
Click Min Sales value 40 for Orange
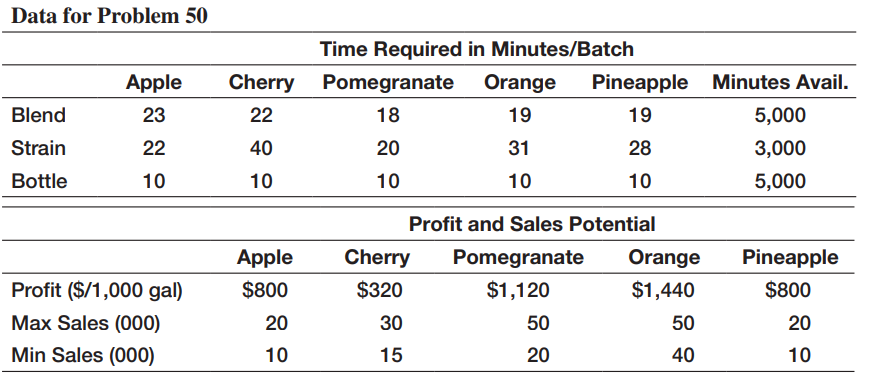click(682, 355)
